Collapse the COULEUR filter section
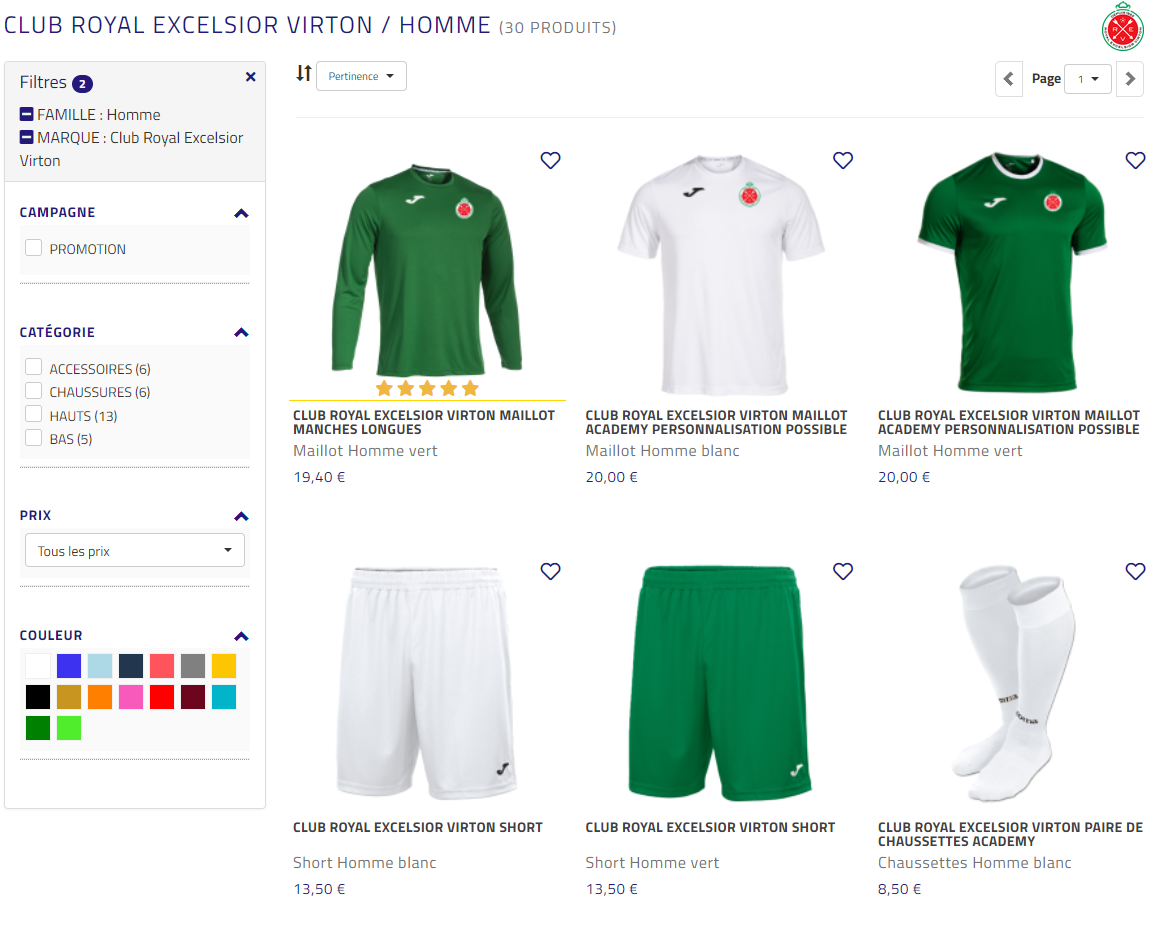The image size is (1154, 946). pyautogui.click(x=240, y=635)
